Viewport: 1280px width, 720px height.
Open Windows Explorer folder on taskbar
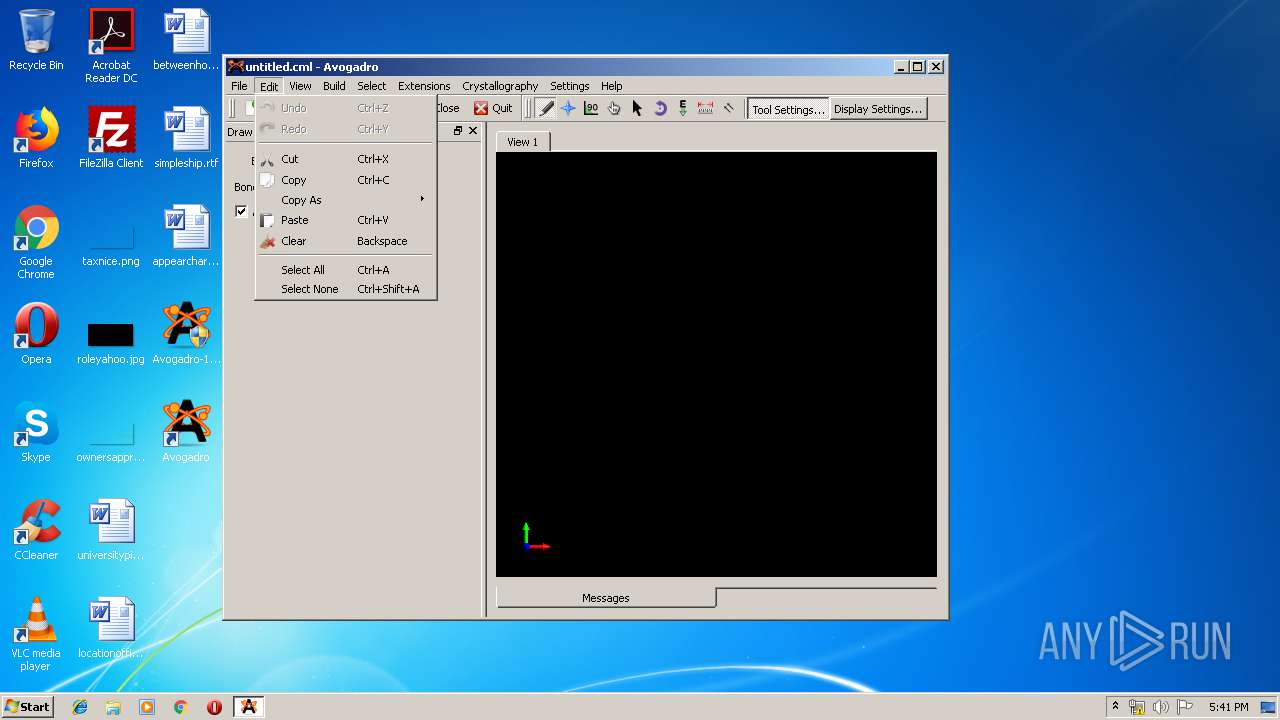pos(113,707)
